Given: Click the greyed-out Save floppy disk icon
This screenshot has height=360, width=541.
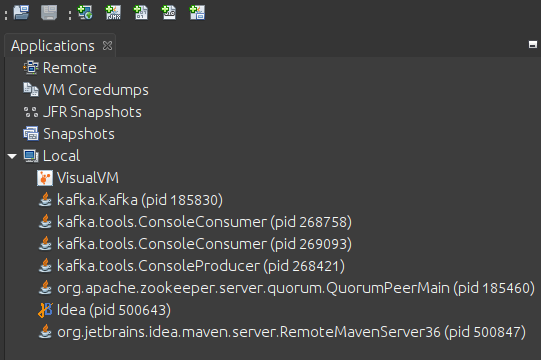Looking at the screenshot, I should pos(49,12).
